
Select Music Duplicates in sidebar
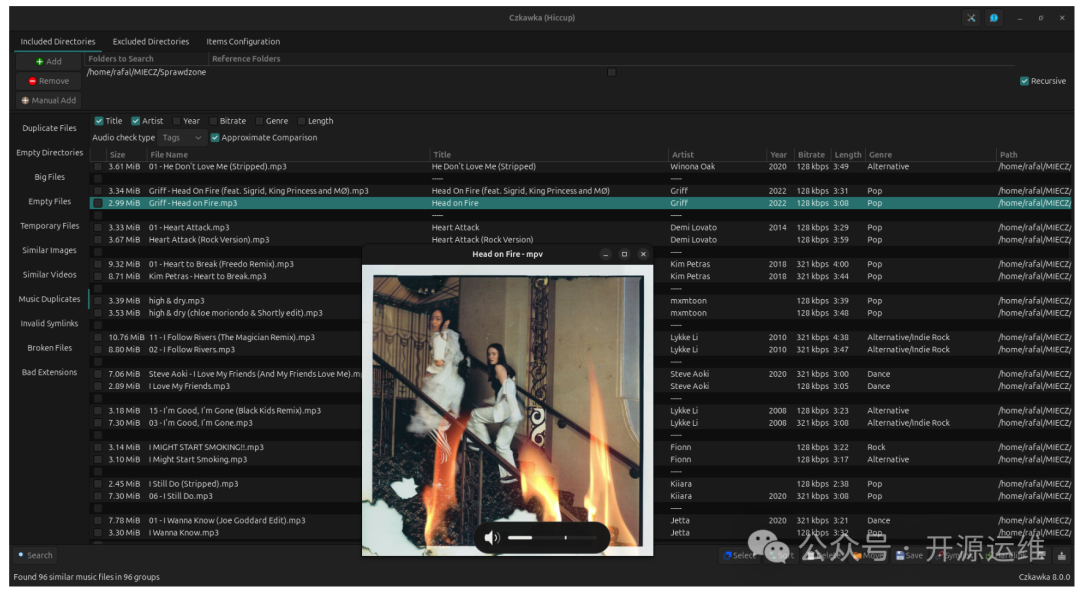50,299
